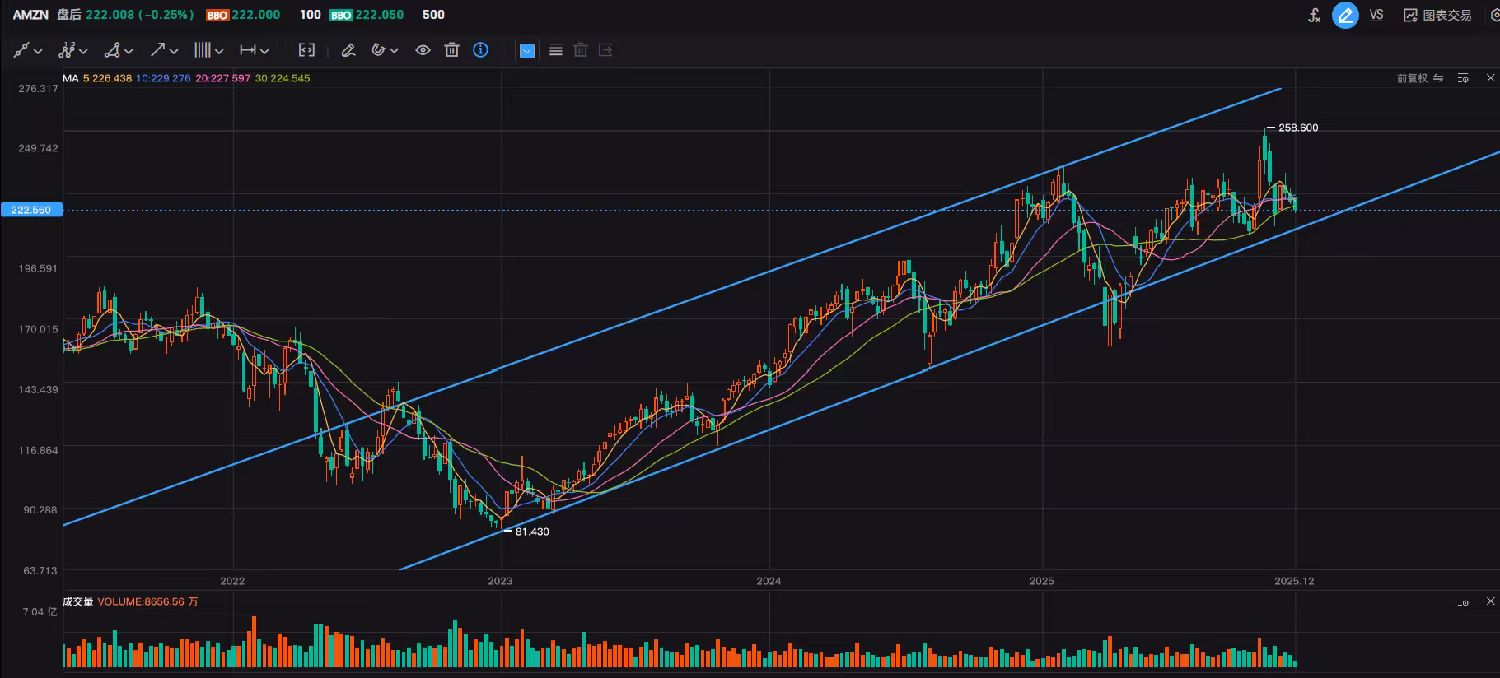This screenshot has width=1500, height=678.
Task: Expand the trend line tool dropdown
Action: click(x=38, y=50)
